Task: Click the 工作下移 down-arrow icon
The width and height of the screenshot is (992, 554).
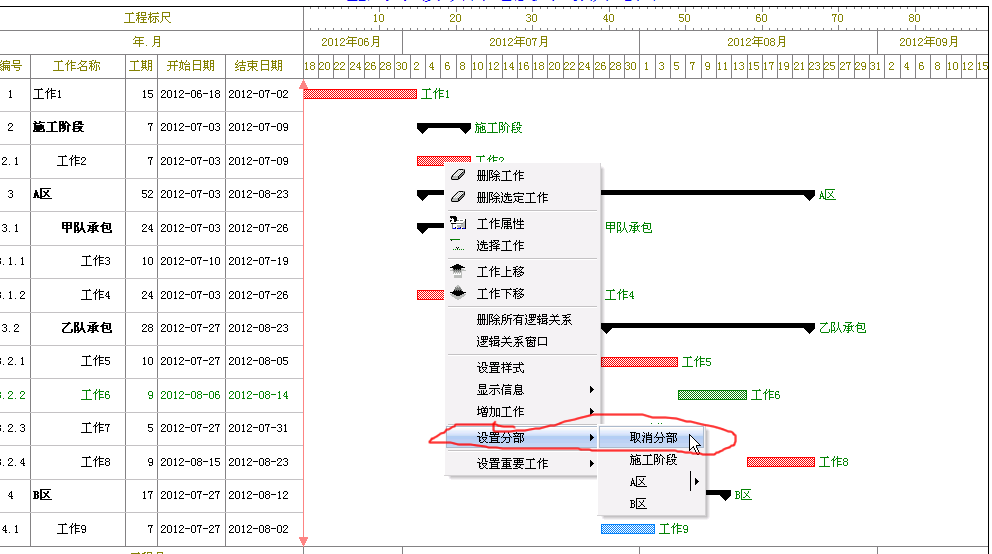Action: click(458, 293)
